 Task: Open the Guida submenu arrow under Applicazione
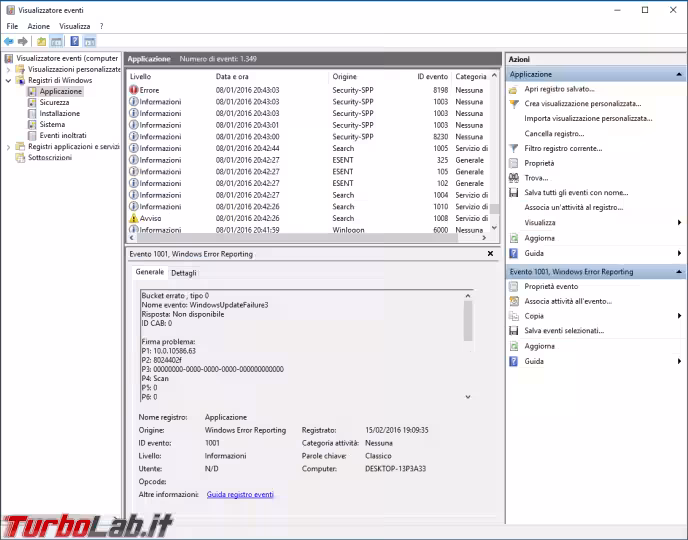tap(679, 253)
